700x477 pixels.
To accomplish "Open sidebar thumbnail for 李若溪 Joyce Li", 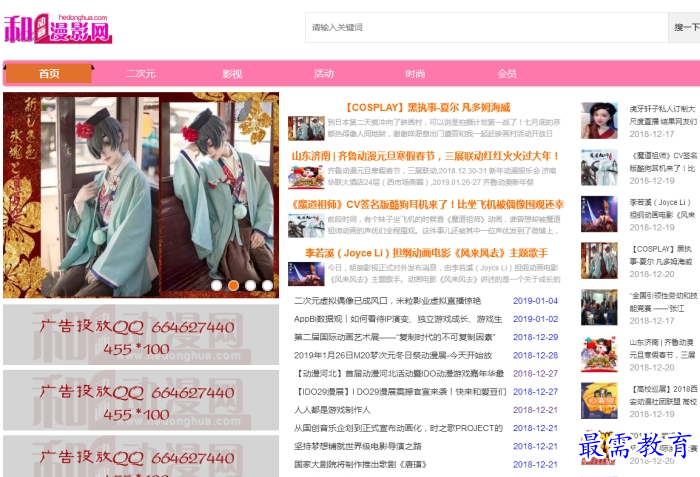I will [x=599, y=214].
